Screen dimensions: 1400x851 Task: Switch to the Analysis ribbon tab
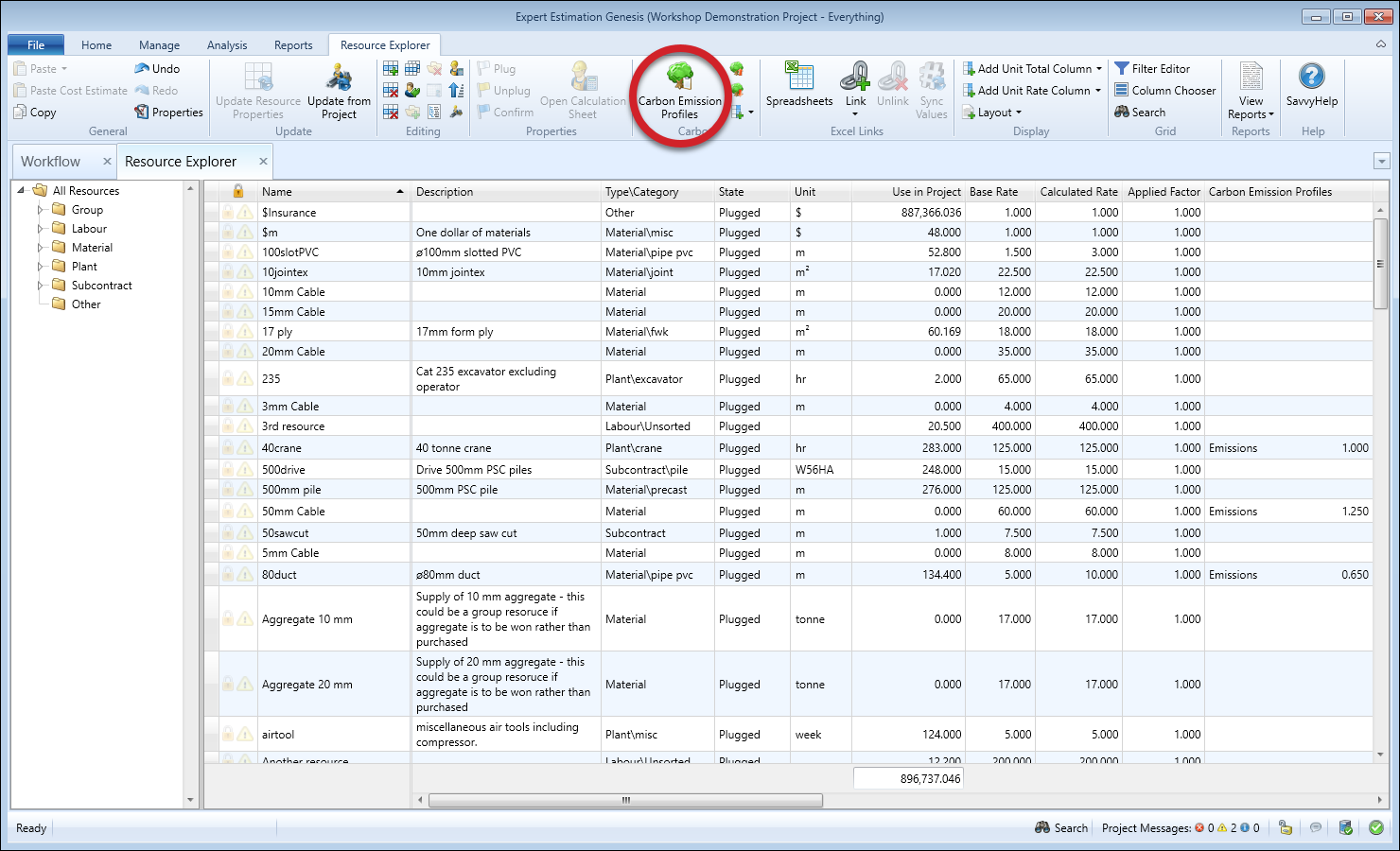pyautogui.click(x=227, y=45)
